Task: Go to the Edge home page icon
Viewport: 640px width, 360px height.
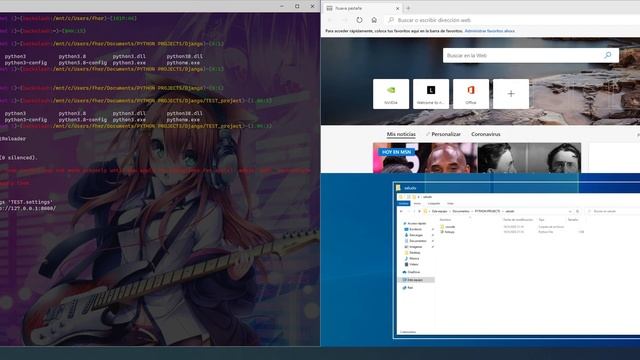Action: pyautogui.click(x=374, y=20)
